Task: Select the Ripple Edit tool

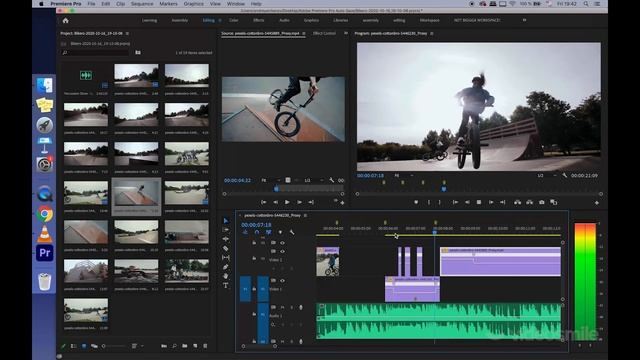Action: (226, 239)
